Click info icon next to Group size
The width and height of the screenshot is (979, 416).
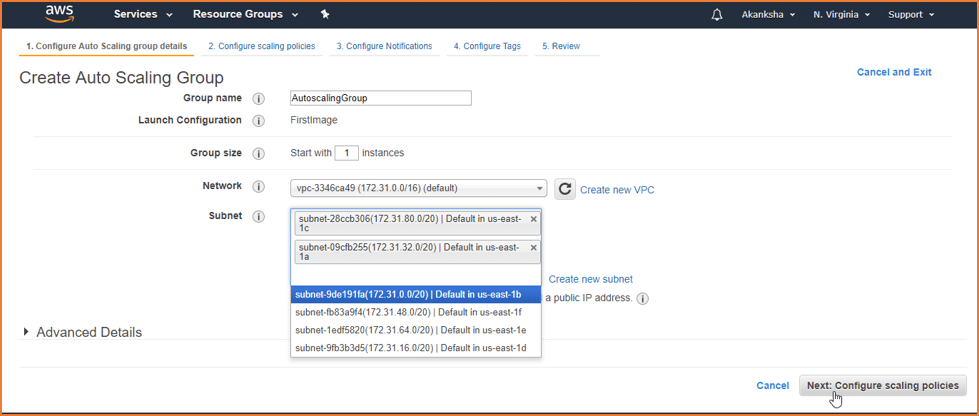click(x=258, y=154)
